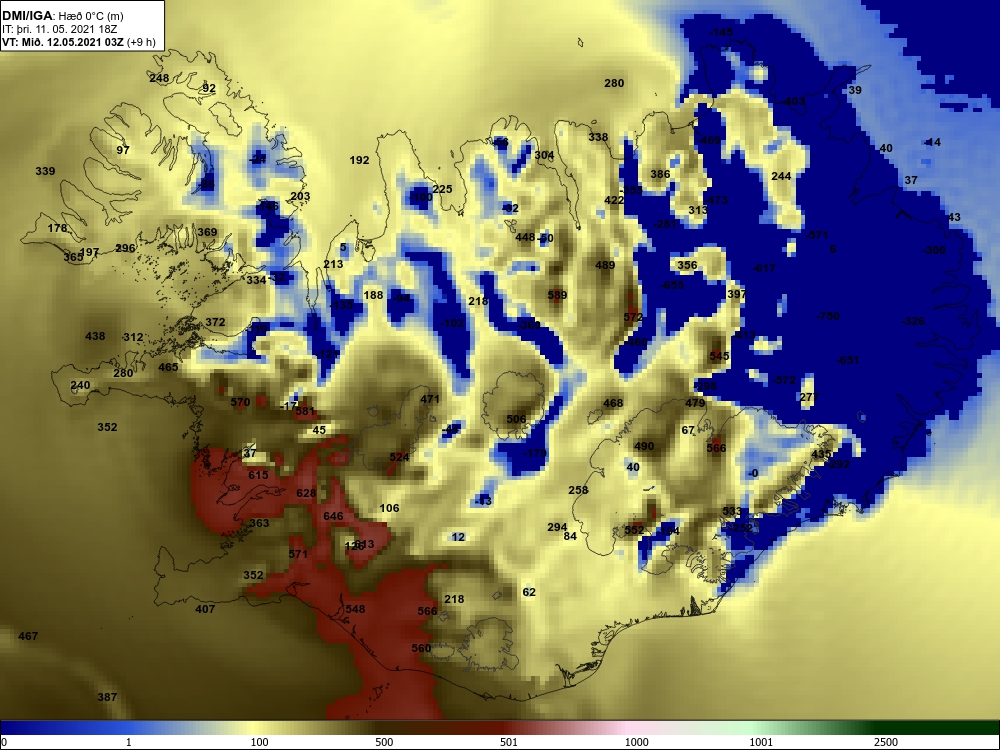Click the legend label '1001'
Screen dimensions: 1000x750
click(761, 742)
